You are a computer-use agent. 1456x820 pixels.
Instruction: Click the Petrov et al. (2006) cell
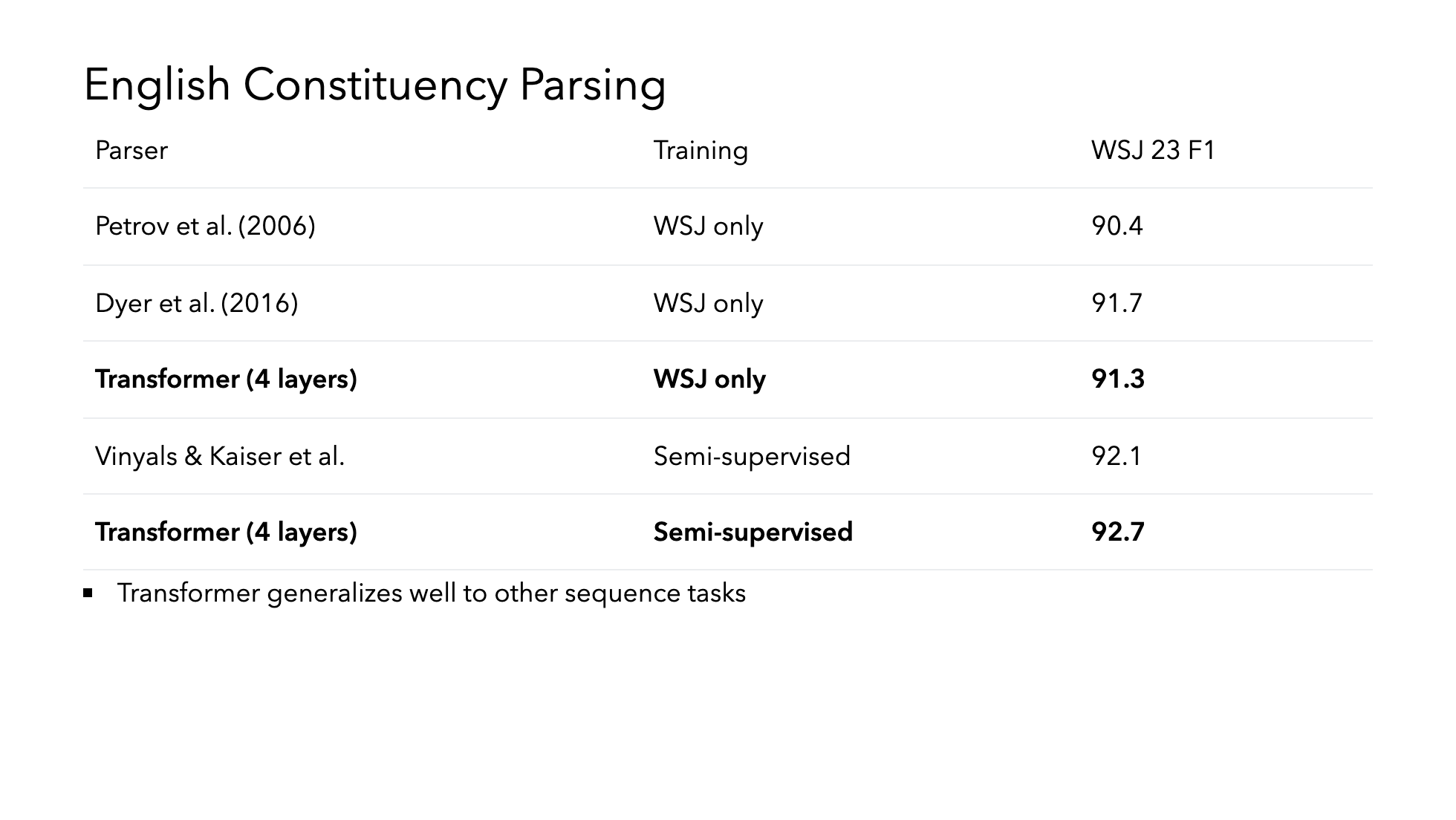(205, 227)
